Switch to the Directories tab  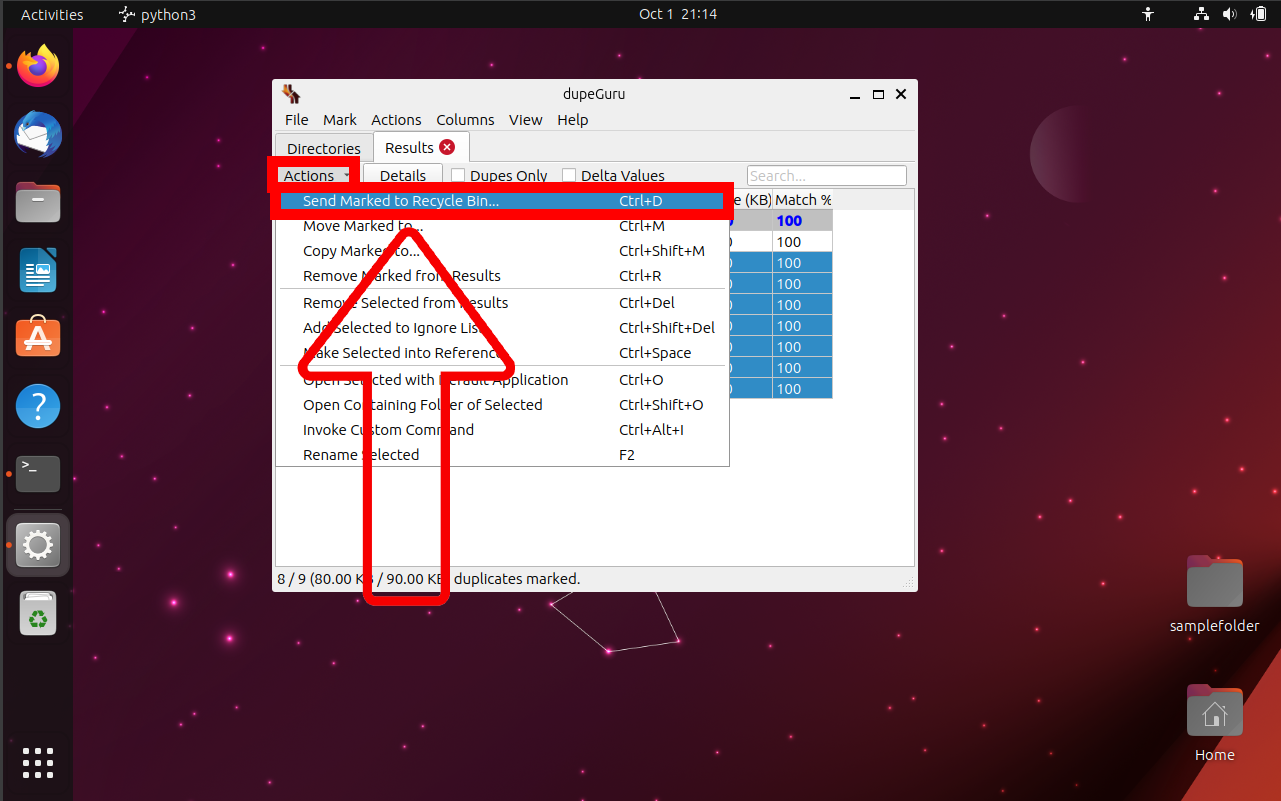[323, 148]
